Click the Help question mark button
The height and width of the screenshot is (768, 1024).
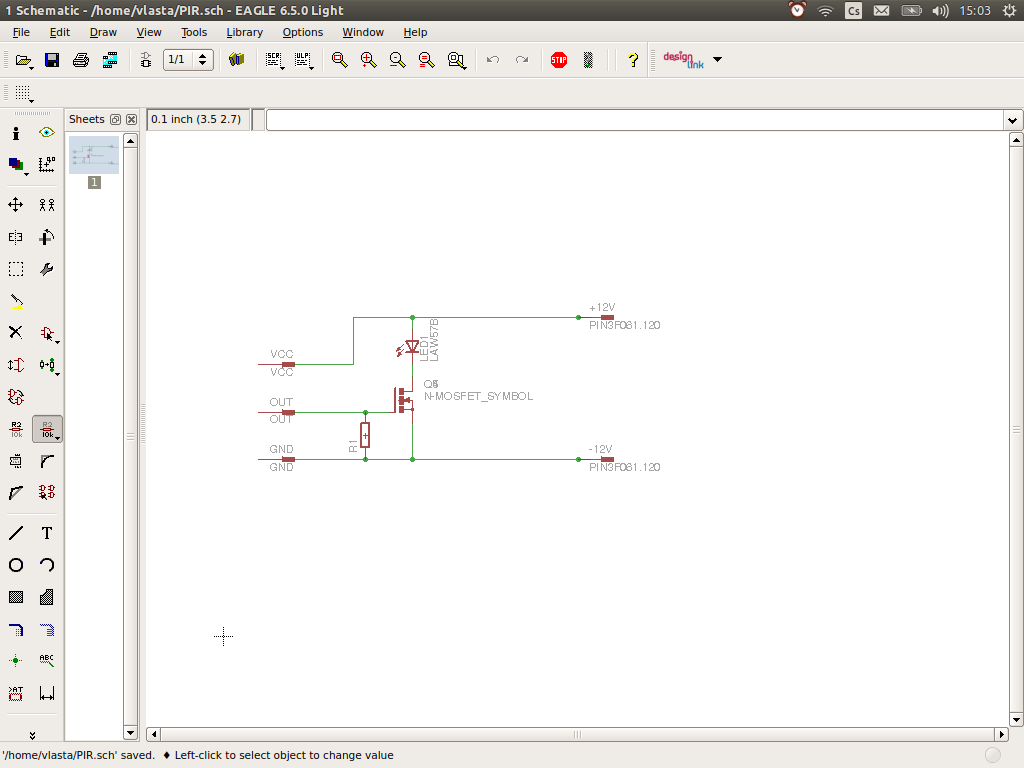pyautogui.click(x=632, y=60)
